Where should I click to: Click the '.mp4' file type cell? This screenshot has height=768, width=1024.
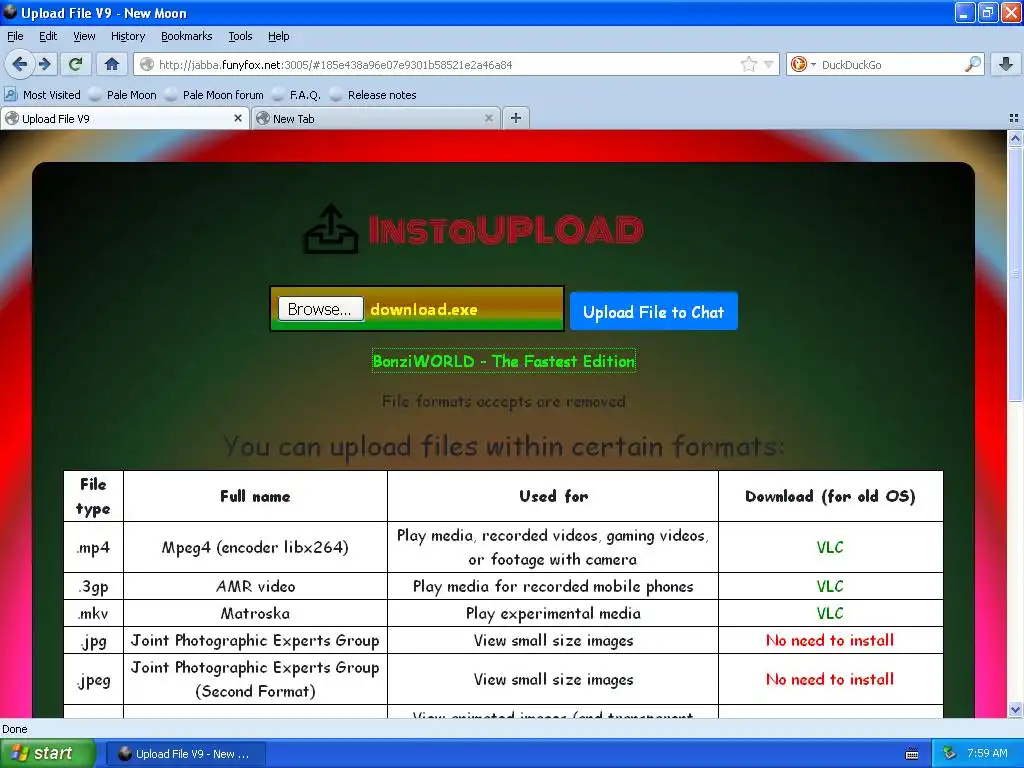coord(93,547)
